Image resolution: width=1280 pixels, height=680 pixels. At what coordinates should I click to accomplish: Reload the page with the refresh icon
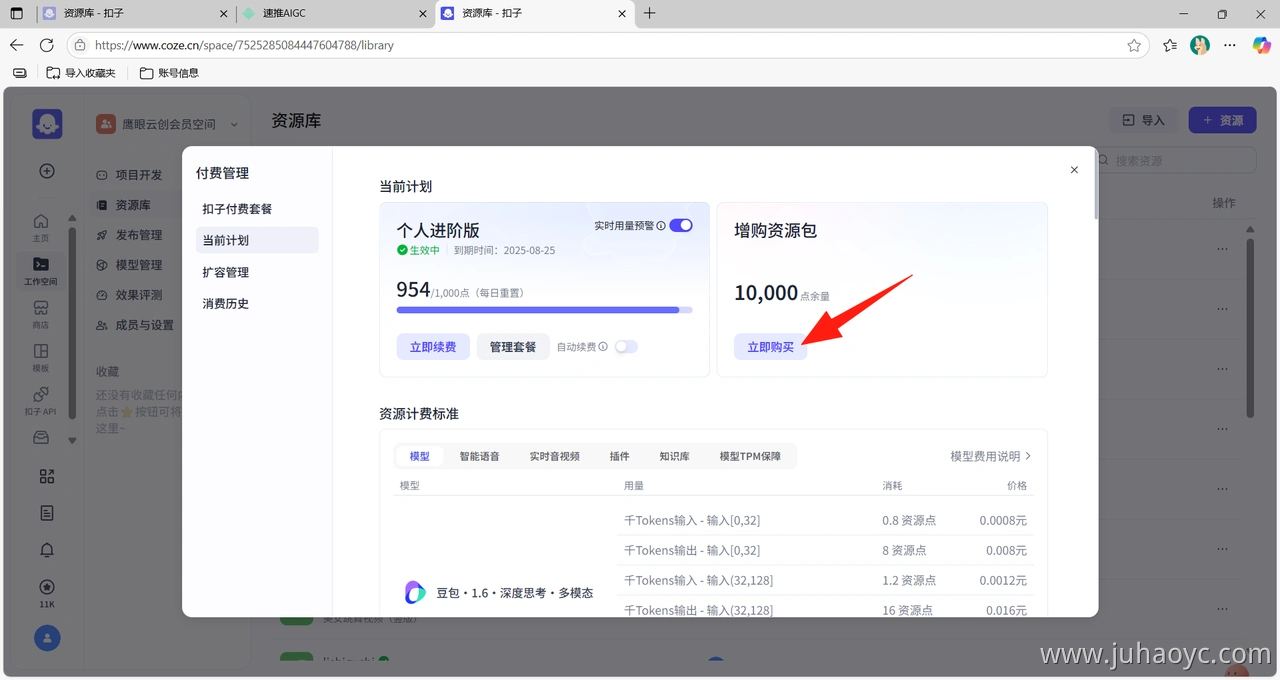point(46,45)
